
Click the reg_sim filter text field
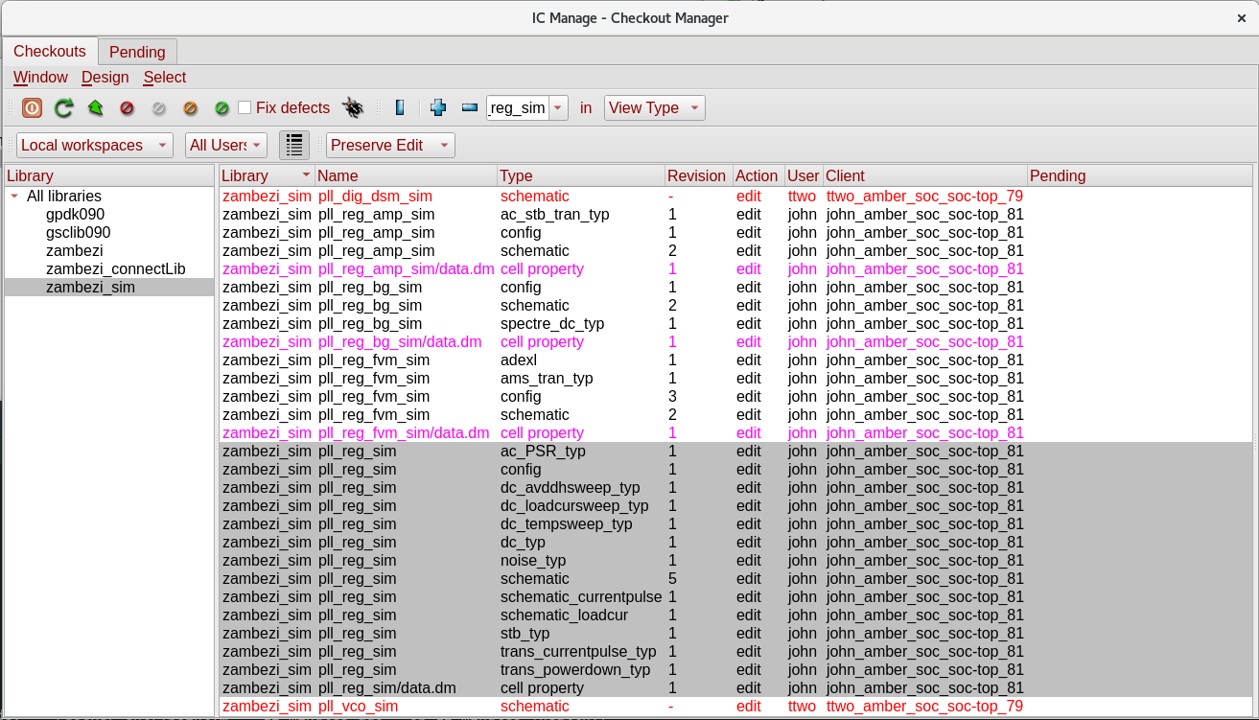(517, 108)
